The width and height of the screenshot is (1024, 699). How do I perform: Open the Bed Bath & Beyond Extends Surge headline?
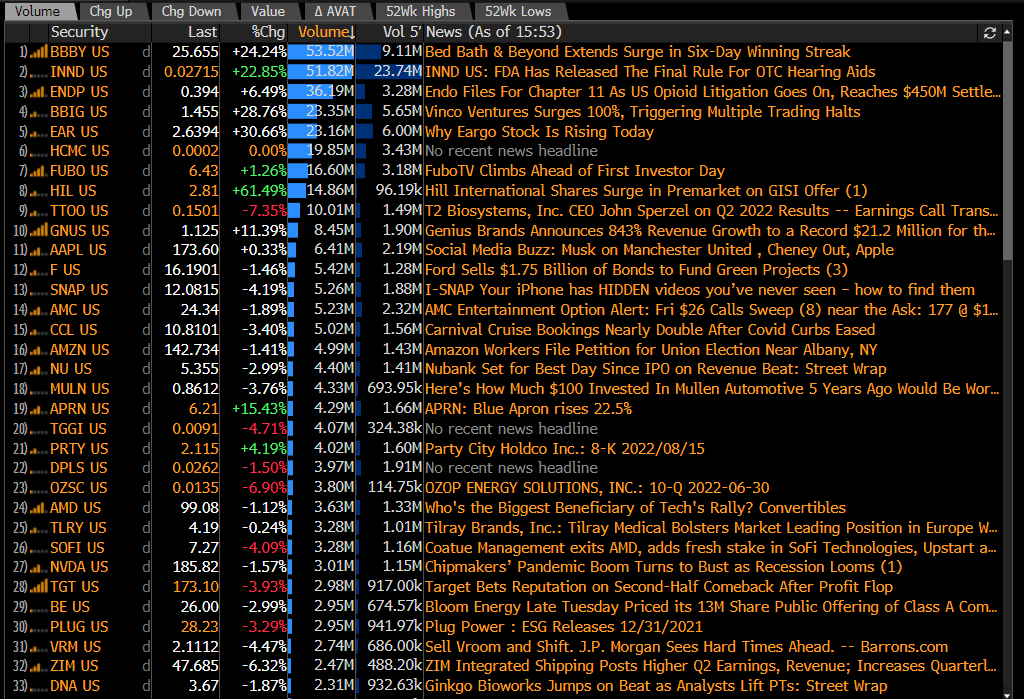pyautogui.click(x=637, y=52)
